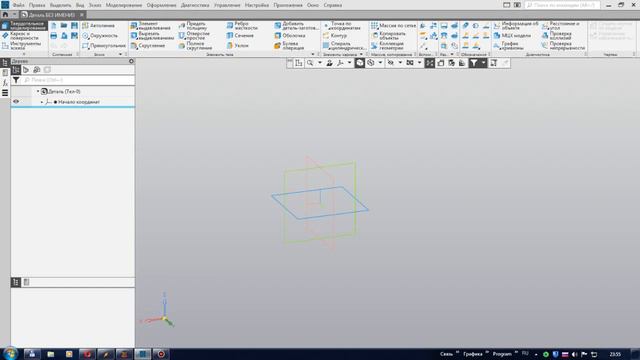Switch to Каркас и поверхности toolset
This screenshot has width=640, height=360.
[21, 36]
